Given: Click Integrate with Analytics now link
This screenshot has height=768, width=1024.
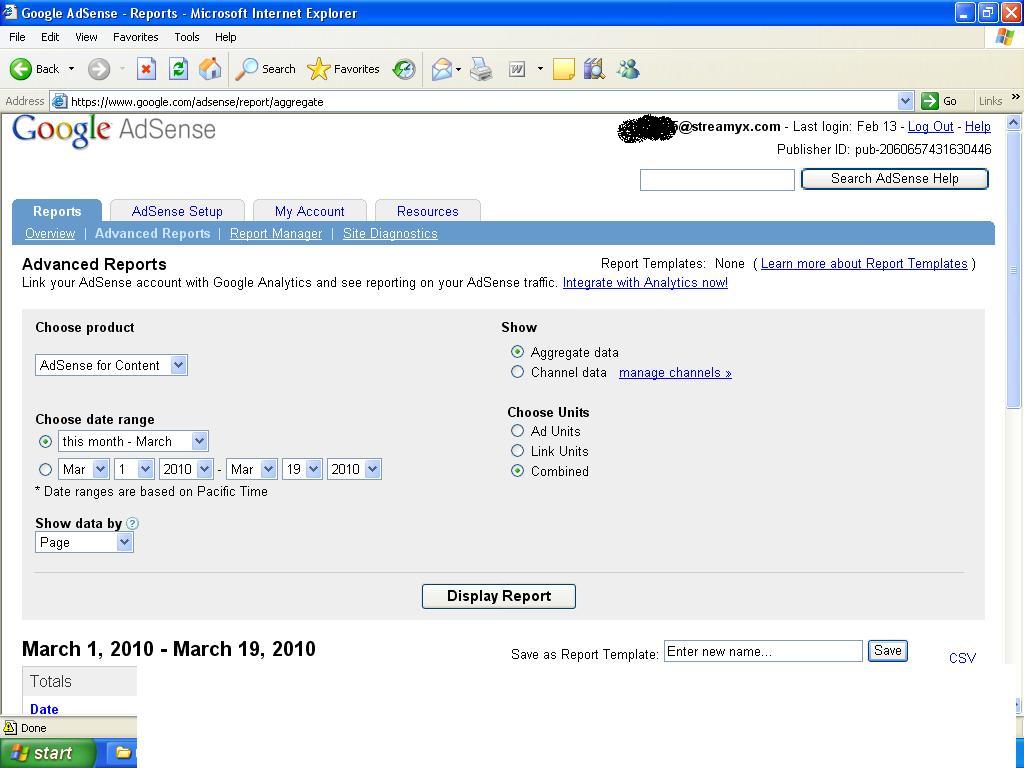Looking at the screenshot, I should point(645,282).
